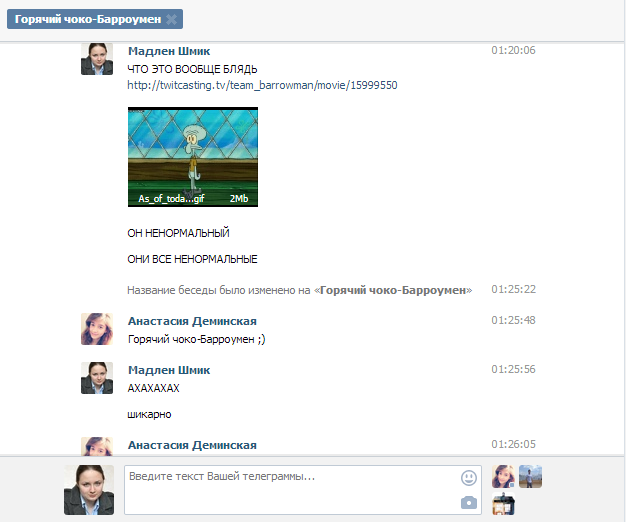Open the As_of_toda...gif Squidward attachment
This screenshot has height=522, width=639.
193,157
